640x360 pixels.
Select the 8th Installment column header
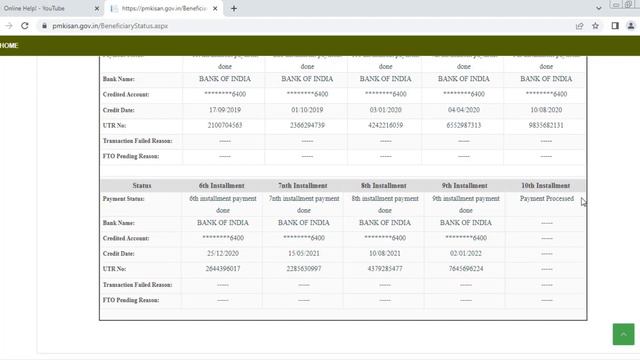tap(384, 186)
